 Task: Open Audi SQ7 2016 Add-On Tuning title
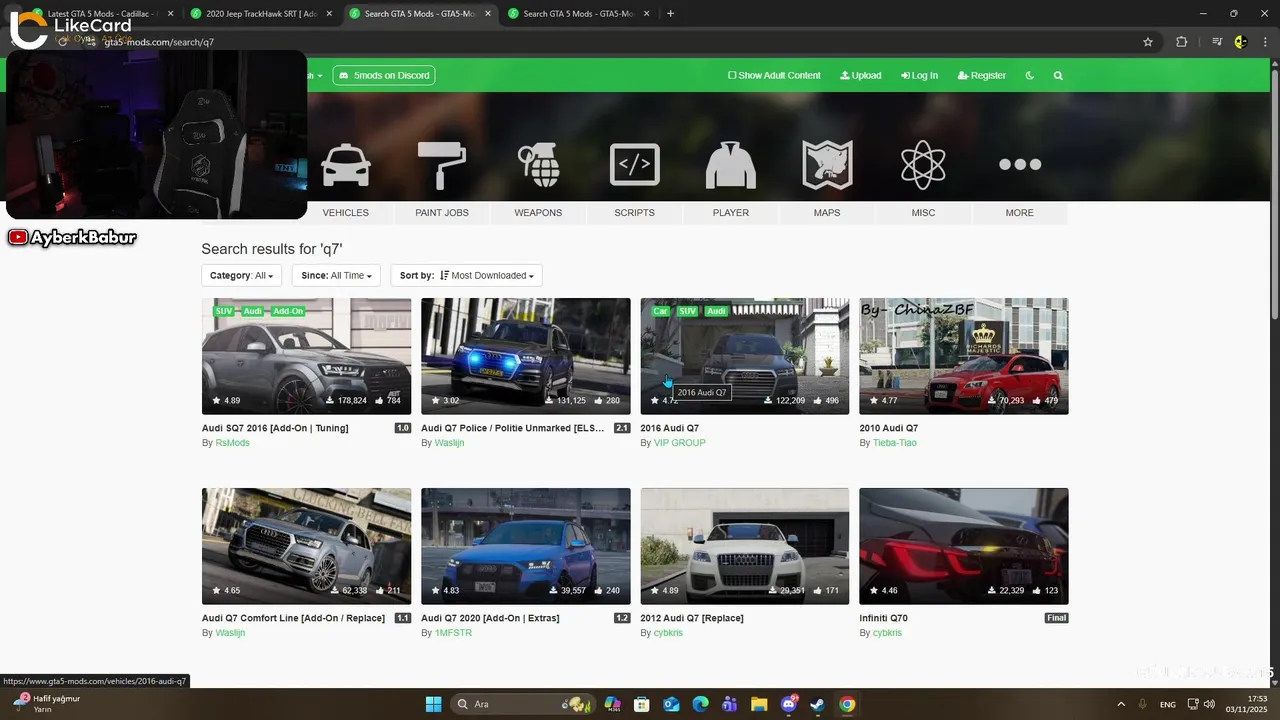click(275, 428)
